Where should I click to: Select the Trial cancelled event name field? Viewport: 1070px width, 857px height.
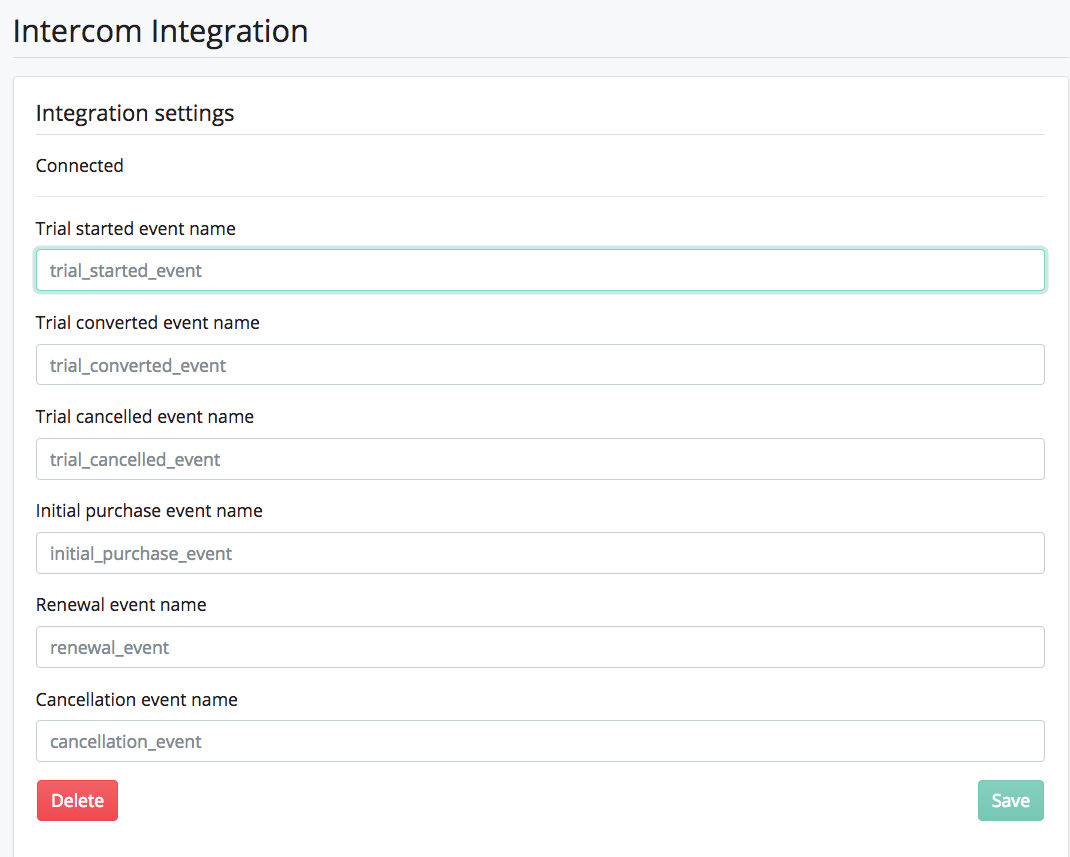[x=540, y=459]
